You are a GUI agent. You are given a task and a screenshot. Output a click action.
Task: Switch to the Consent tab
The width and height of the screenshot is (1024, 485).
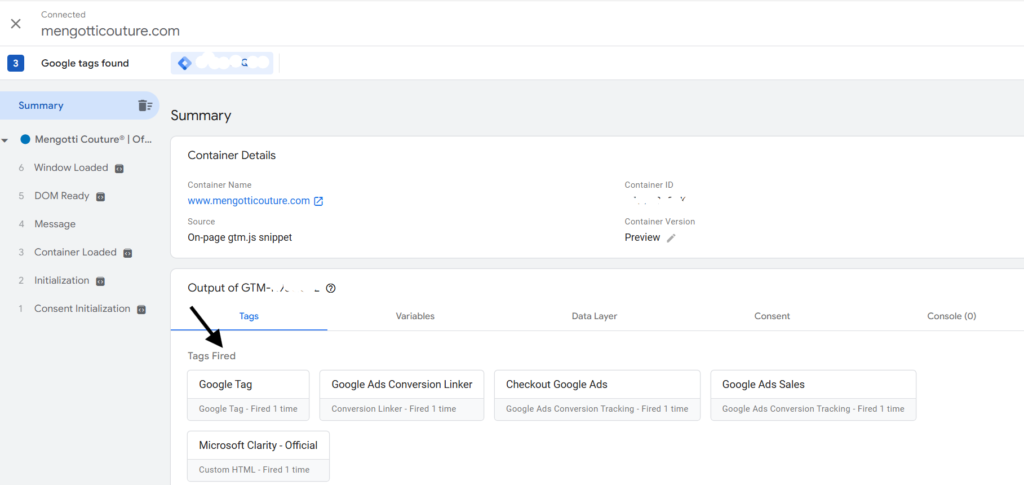click(x=772, y=316)
